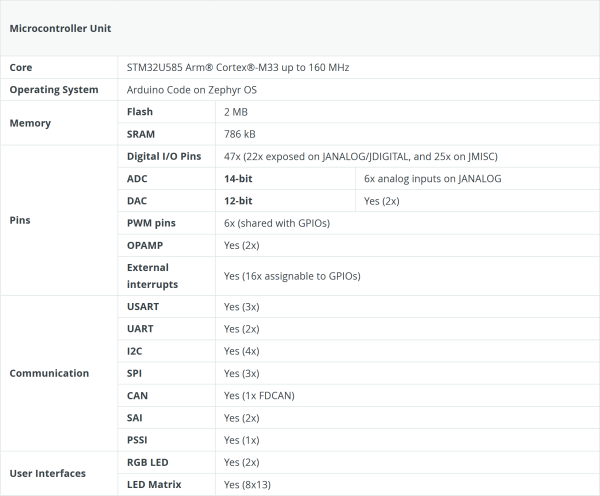
Task: Select the PWM pins row label
Action: coord(152,223)
